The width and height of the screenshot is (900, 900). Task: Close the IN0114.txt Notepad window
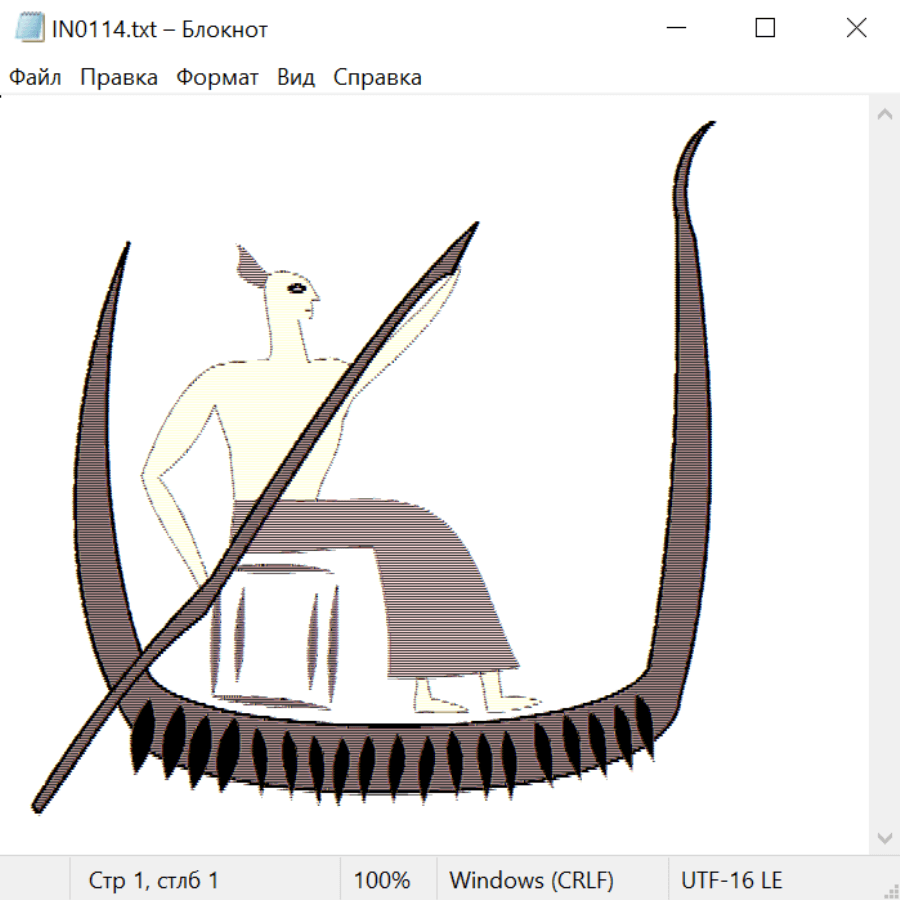click(x=856, y=29)
